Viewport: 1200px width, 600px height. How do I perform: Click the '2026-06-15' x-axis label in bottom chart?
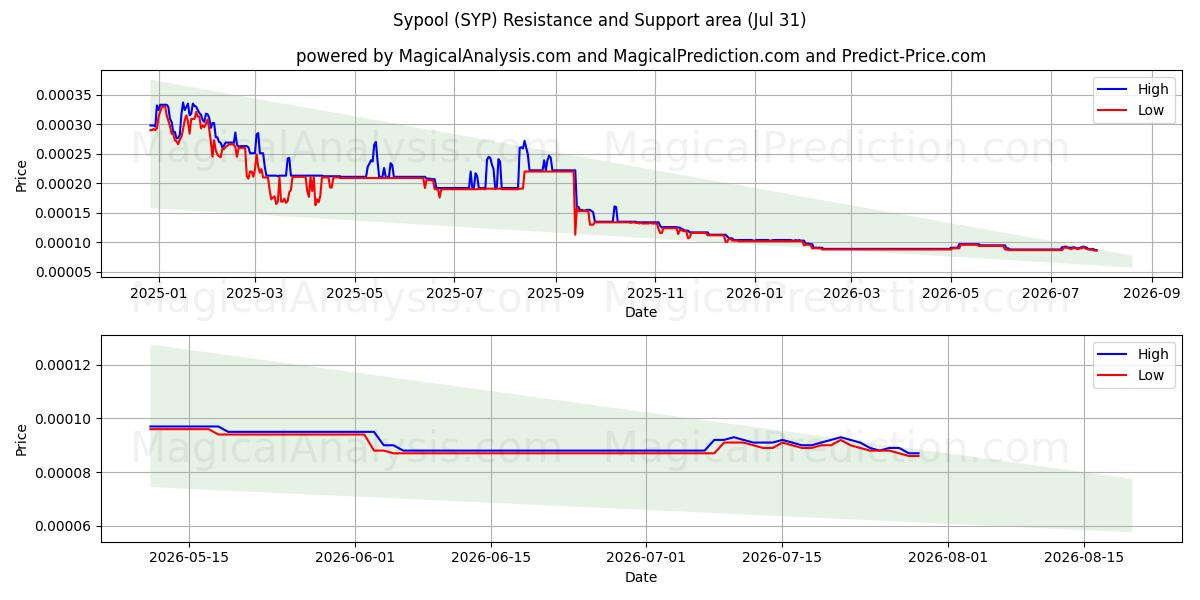click(x=491, y=559)
